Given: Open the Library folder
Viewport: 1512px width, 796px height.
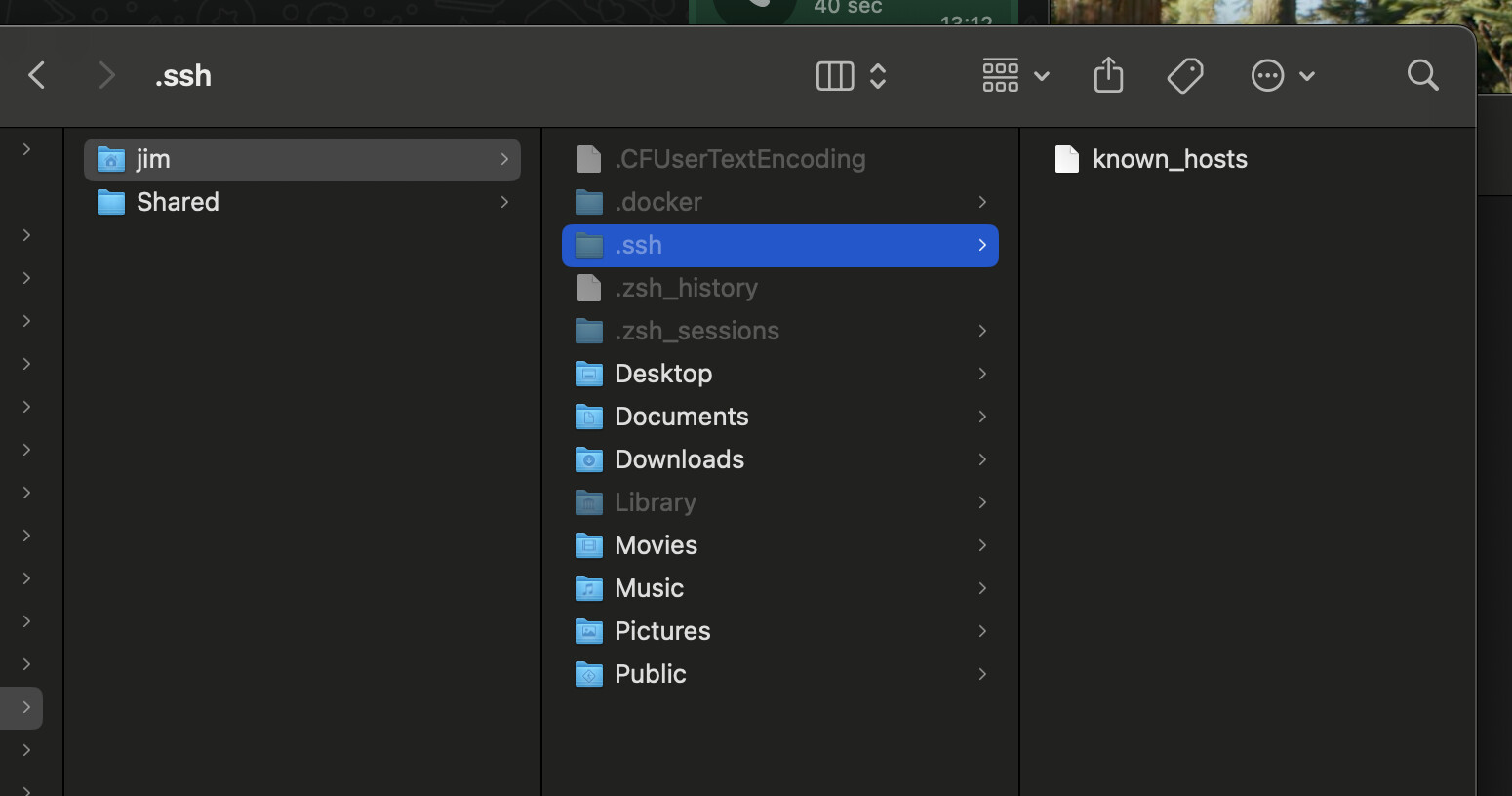Looking at the screenshot, I should point(780,502).
